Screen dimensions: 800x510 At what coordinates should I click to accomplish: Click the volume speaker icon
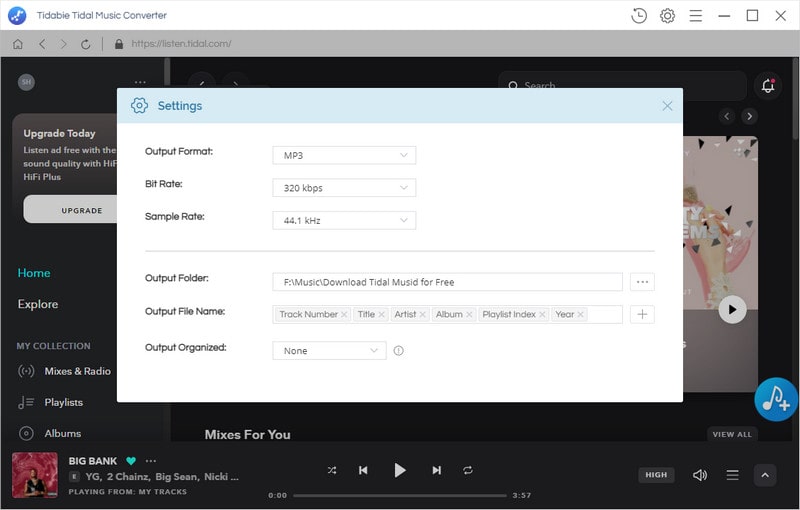pyautogui.click(x=700, y=475)
